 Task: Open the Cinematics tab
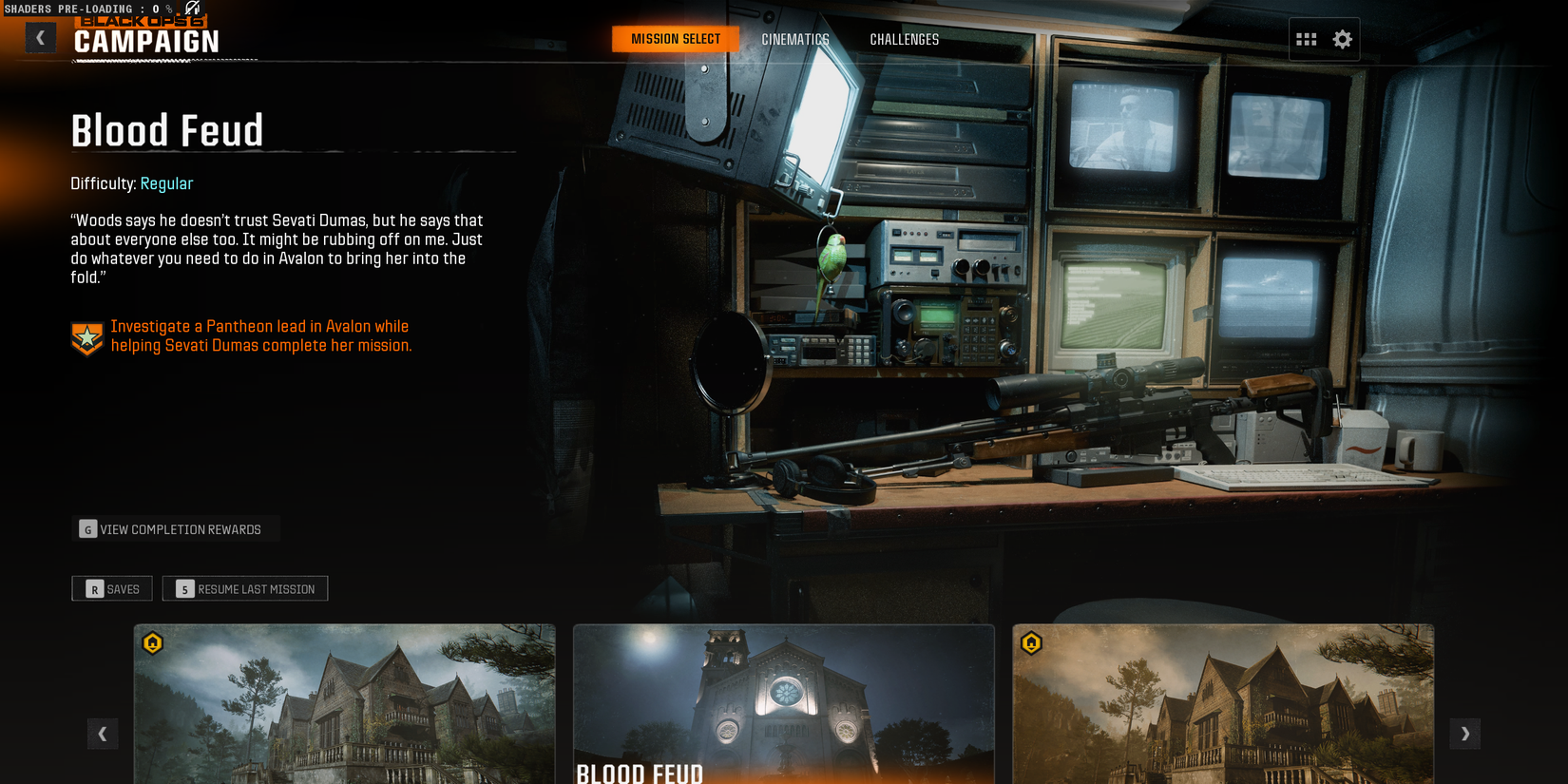pos(795,40)
